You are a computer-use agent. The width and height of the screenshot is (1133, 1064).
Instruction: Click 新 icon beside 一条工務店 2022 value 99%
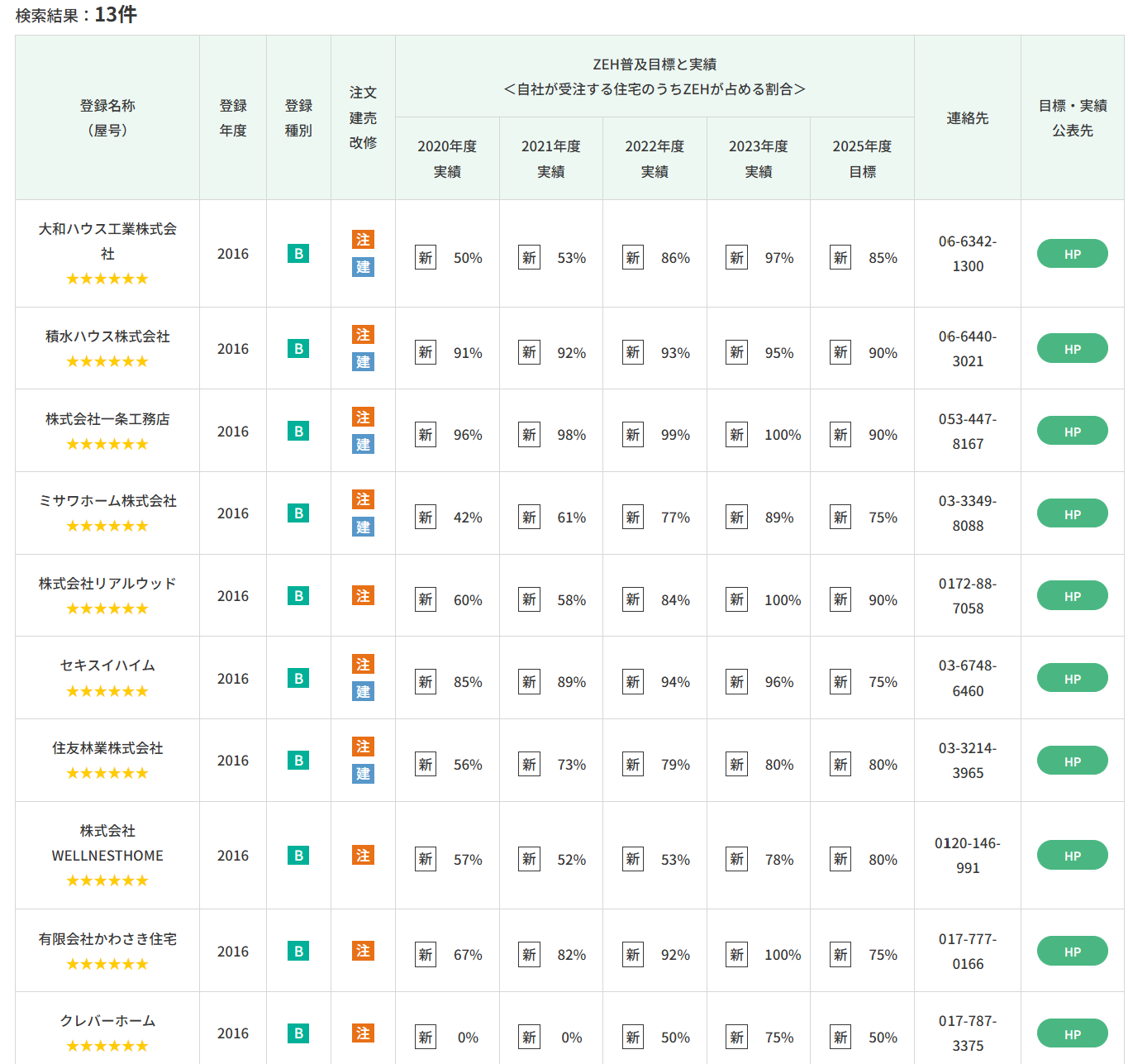coord(633,435)
